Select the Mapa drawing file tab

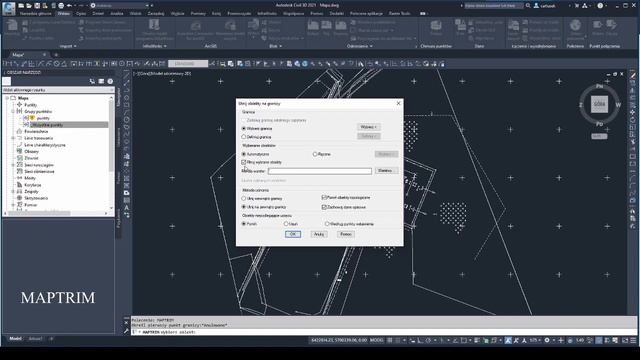pyautogui.click(x=18, y=55)
